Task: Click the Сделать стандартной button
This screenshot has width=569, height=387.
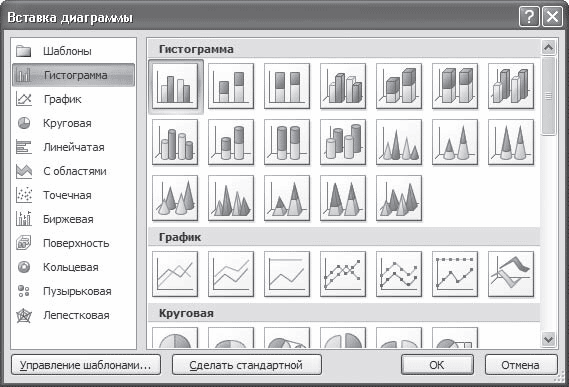Action: (x=247, y=365)
